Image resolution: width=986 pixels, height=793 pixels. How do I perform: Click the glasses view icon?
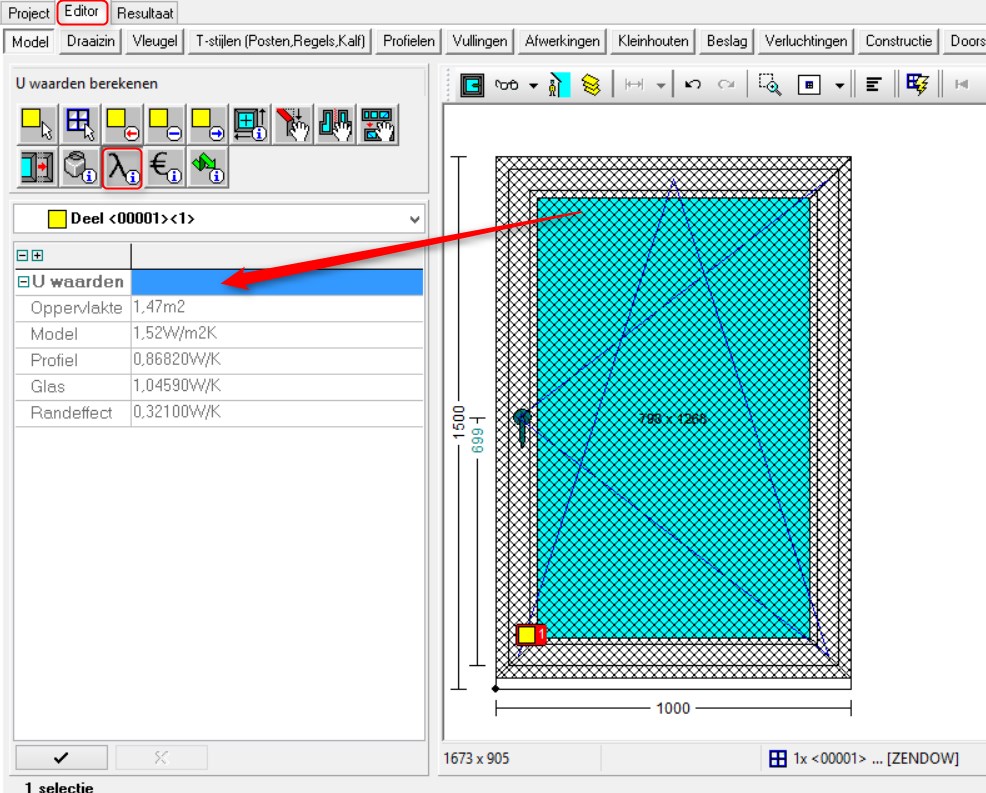[506, 84]
